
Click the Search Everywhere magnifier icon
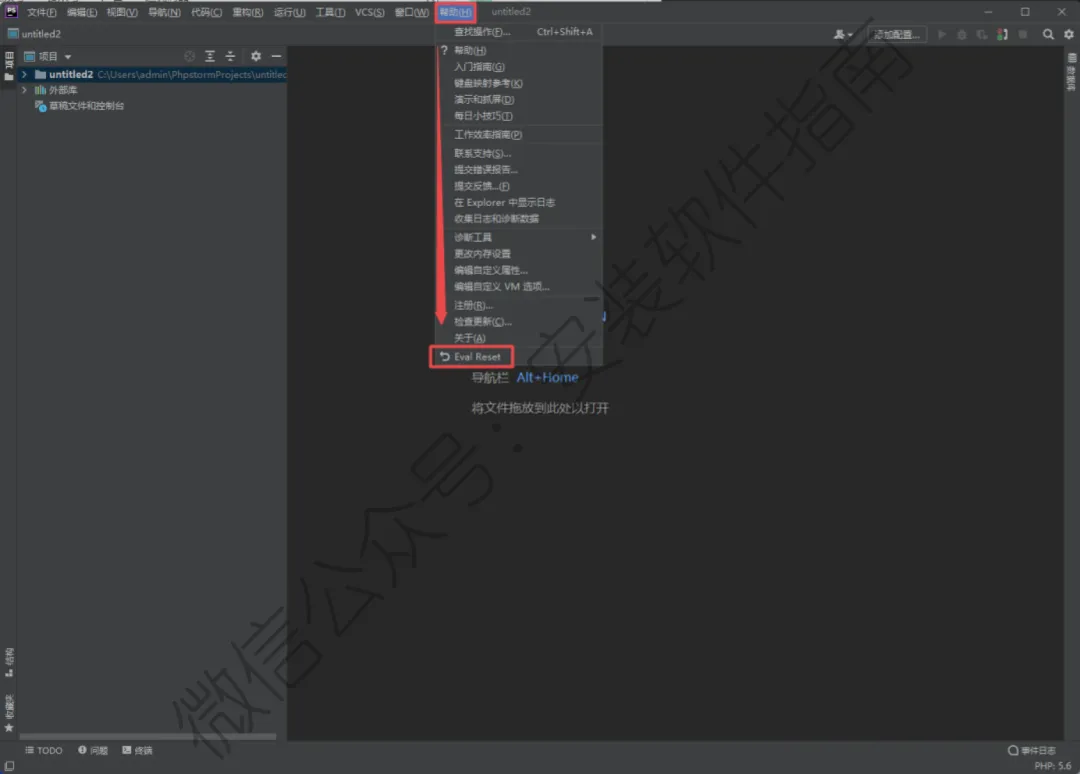[1048, 34]
